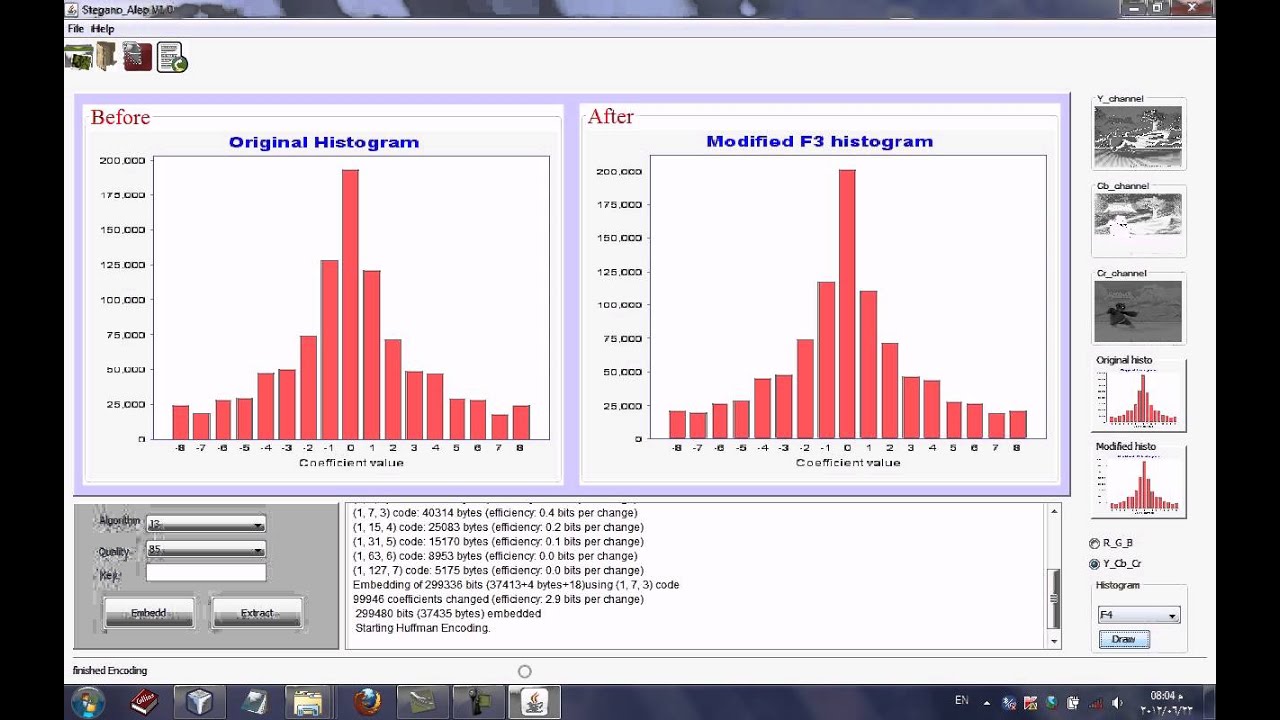This screenshot has height=720, width=1280.
Task: Open image via the pictures toolbar icon
Action: point(78,57)
